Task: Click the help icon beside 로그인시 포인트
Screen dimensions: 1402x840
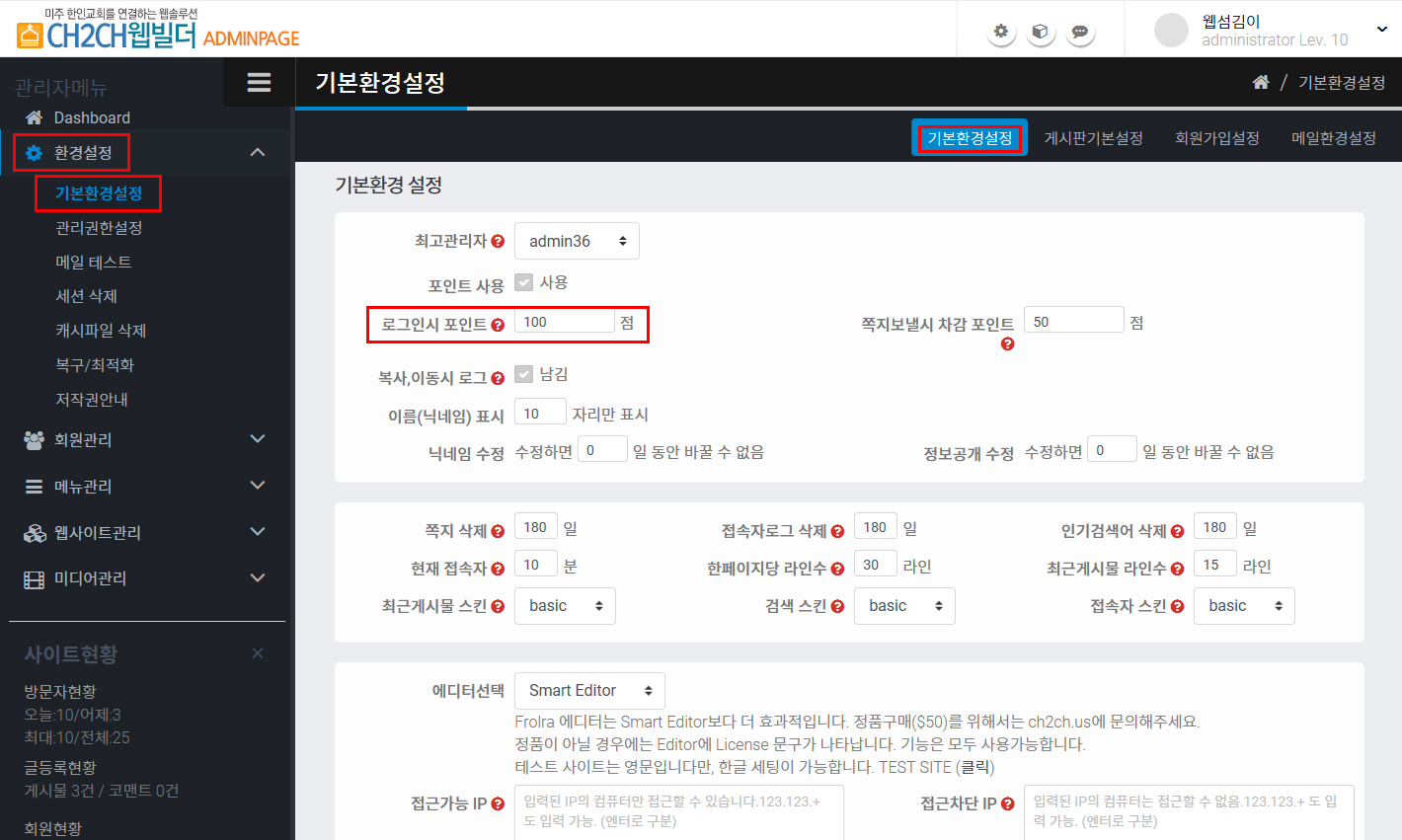Action: coord(498,325)
